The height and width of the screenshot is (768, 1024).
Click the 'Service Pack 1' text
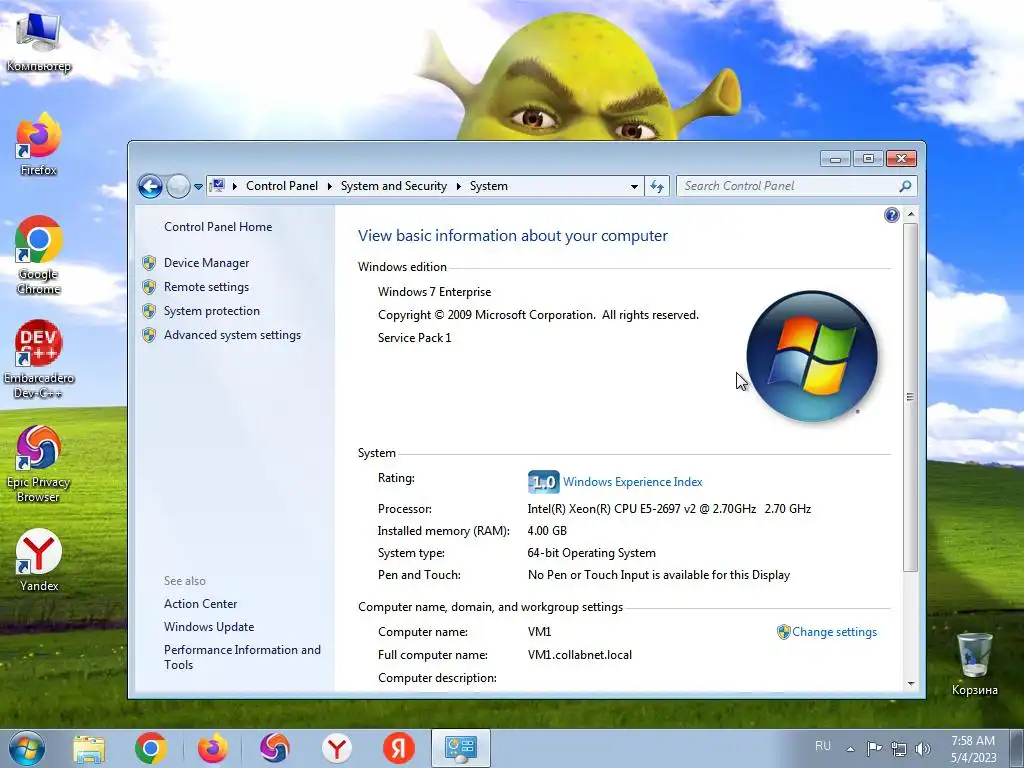415,338
